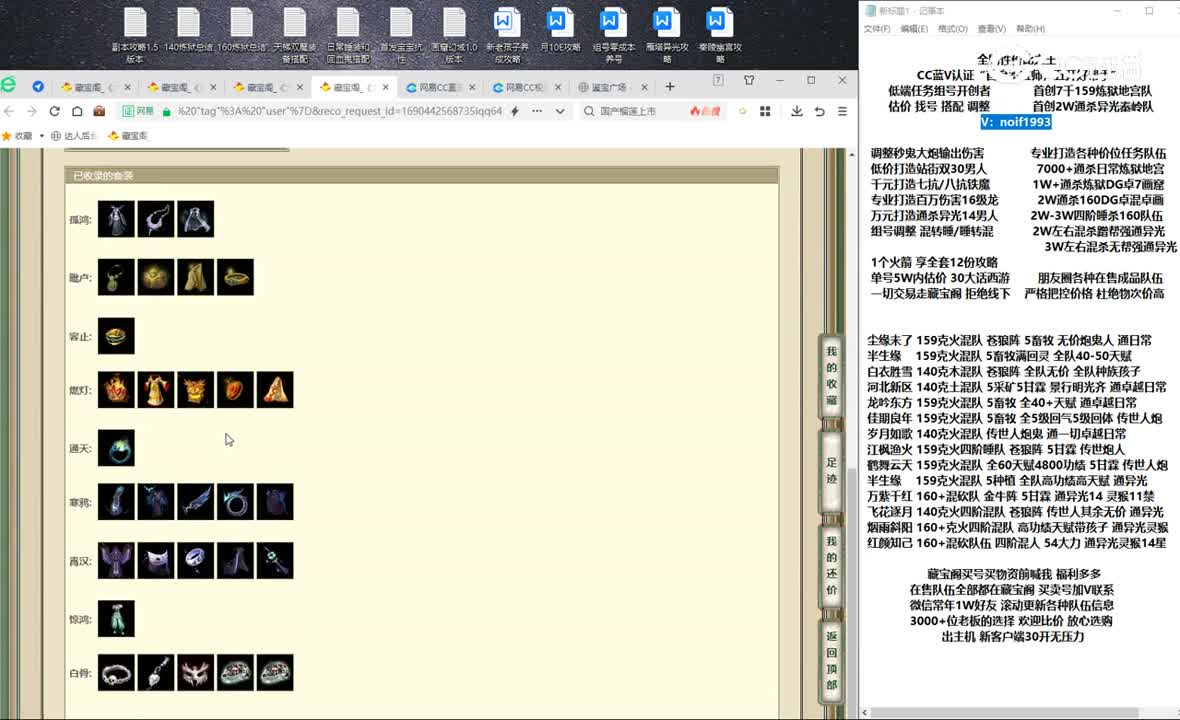Click the browser back arrow
This screenshot has width=1180, height=720.
point(9,111)
